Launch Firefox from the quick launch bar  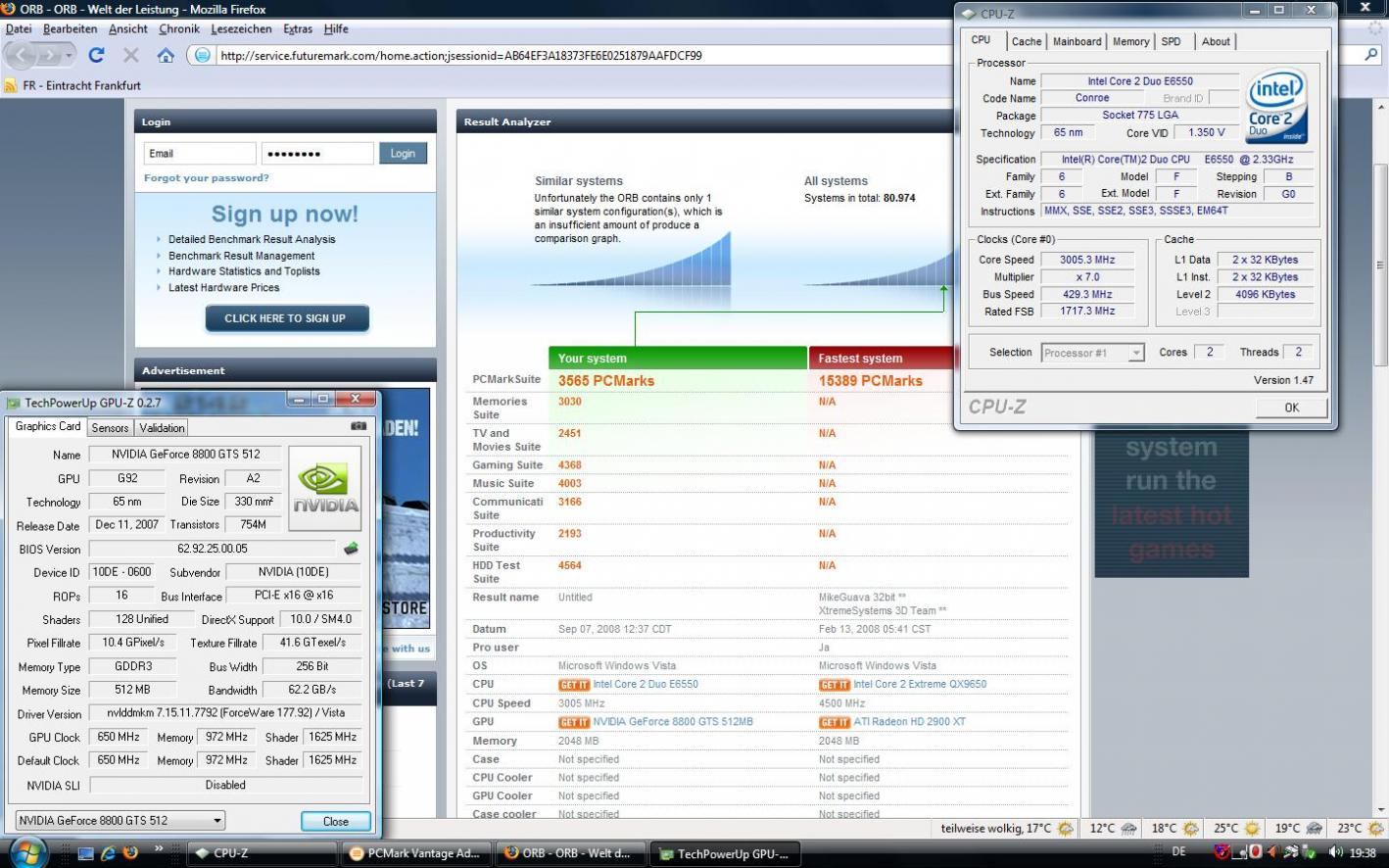(x=131, y=853)
